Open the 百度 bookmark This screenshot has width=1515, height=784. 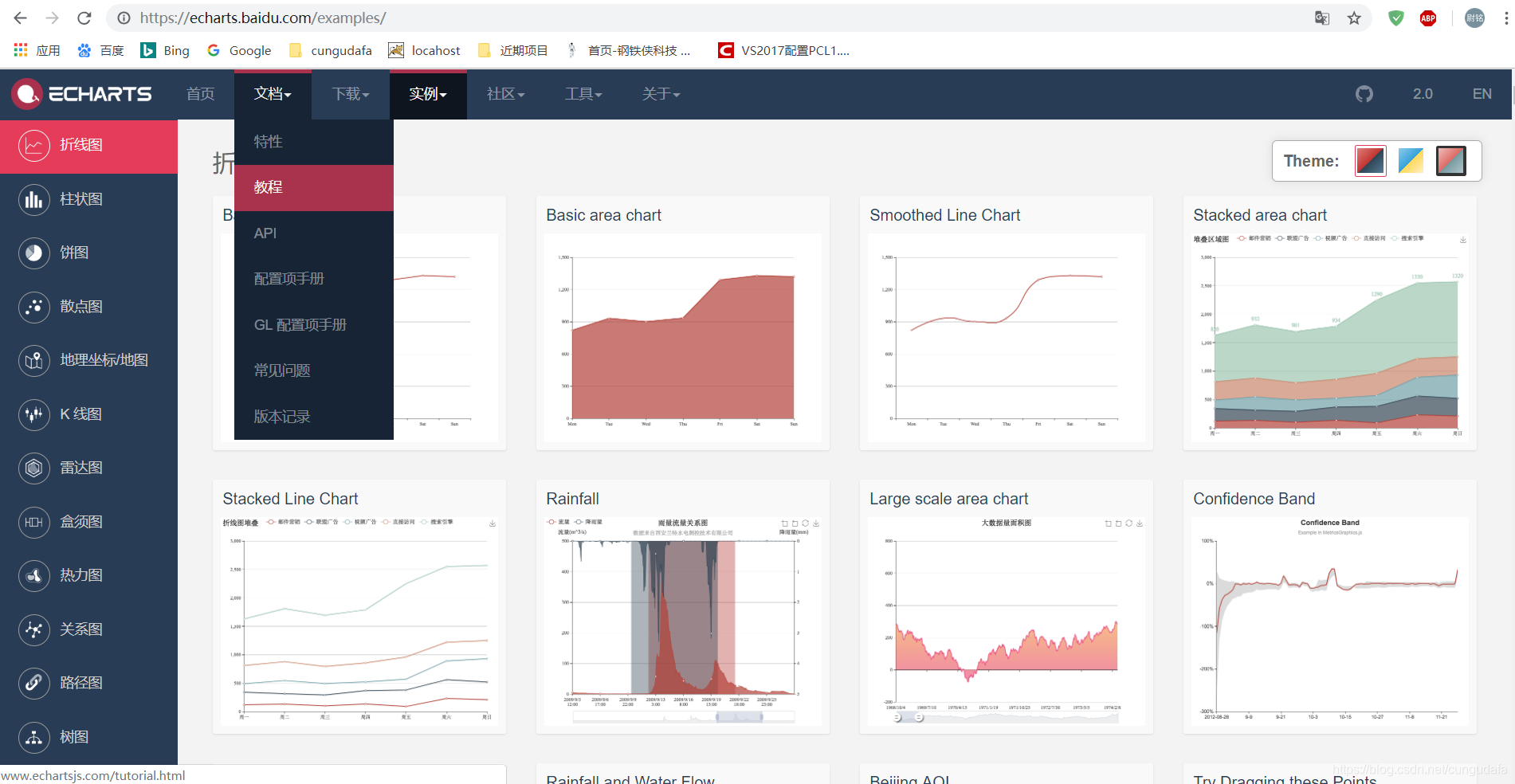pyautogui.click(x=100, y=50)
